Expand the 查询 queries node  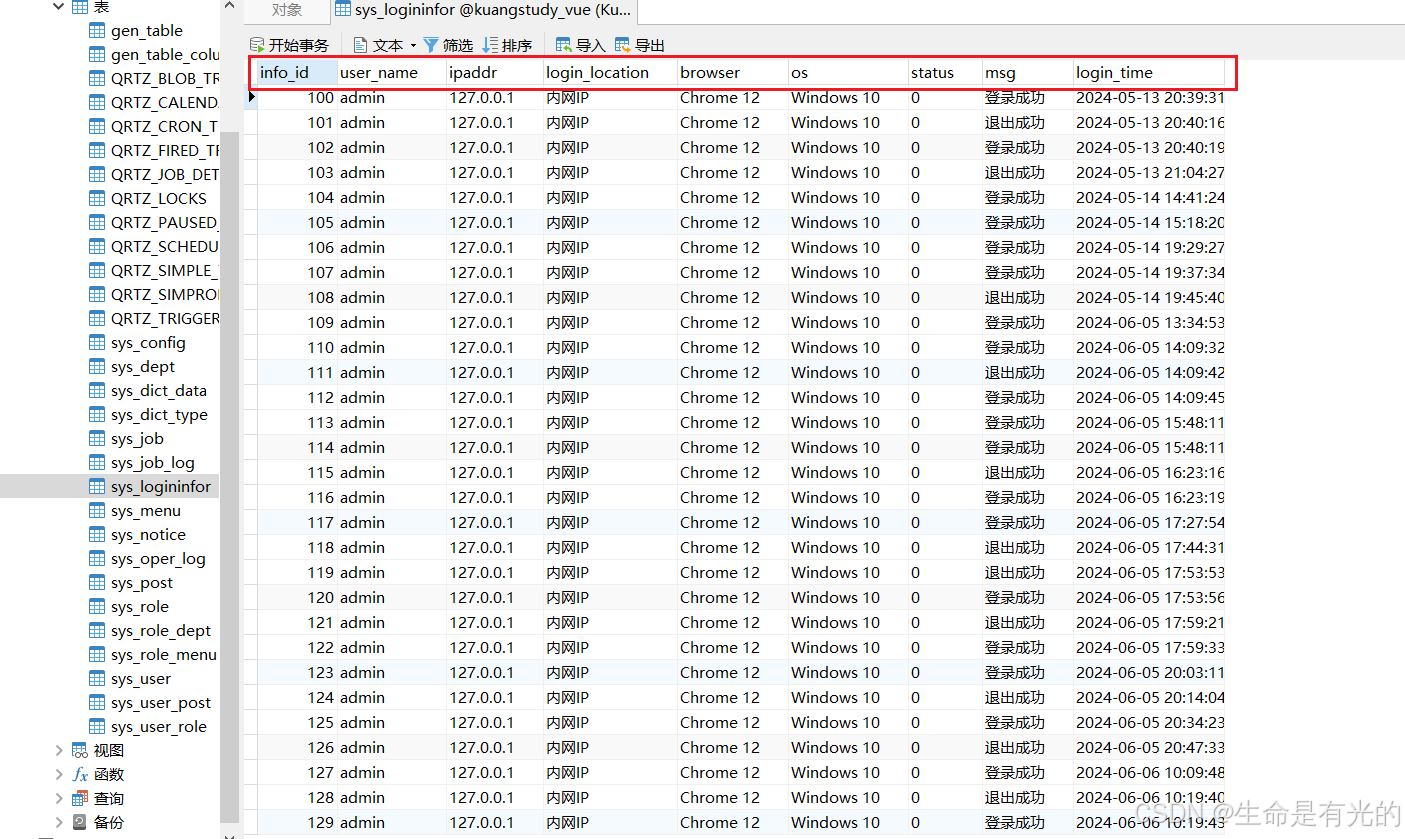[x=59, y=799]
